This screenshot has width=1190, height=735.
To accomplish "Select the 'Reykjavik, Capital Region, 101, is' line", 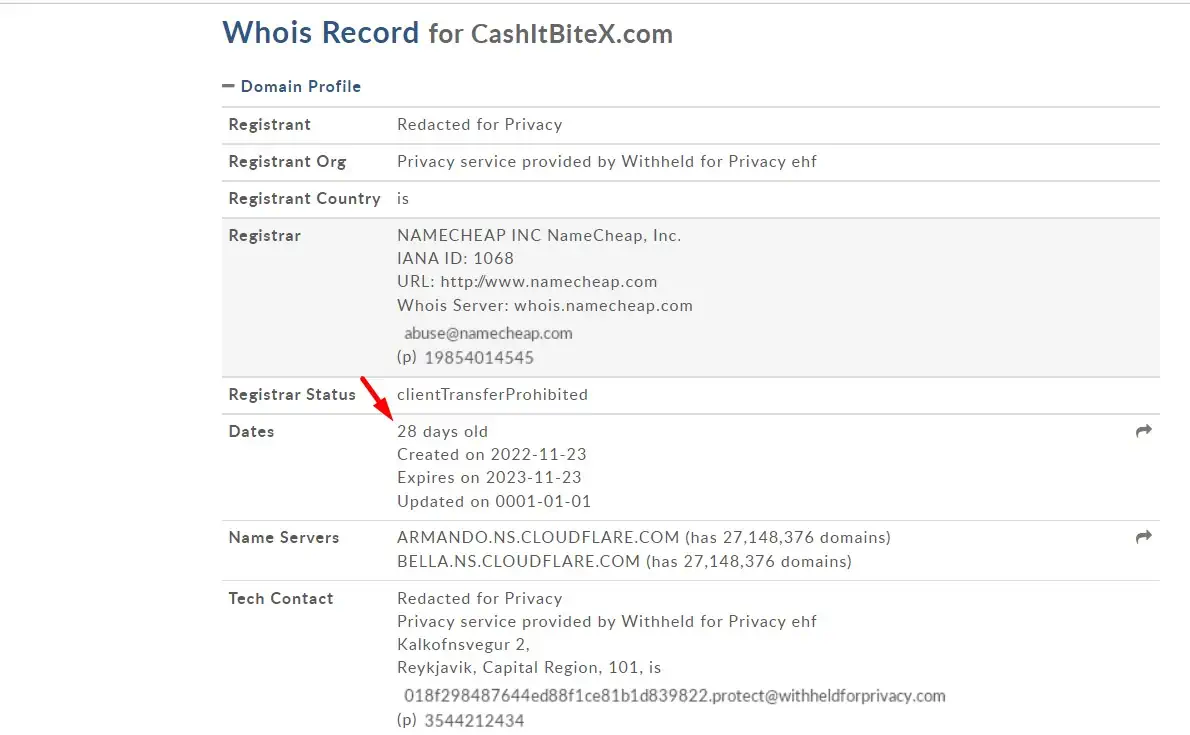I will coord(529,667).
